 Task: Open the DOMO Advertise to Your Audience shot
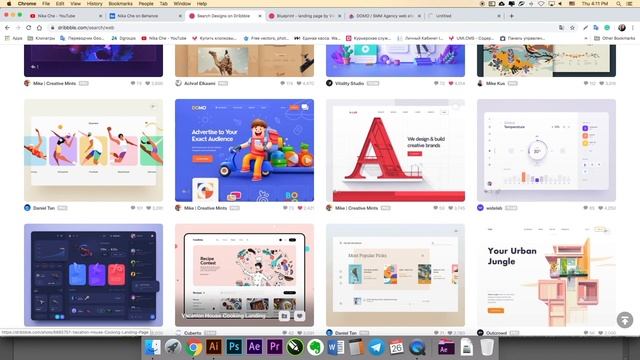(x=244, y=150)
